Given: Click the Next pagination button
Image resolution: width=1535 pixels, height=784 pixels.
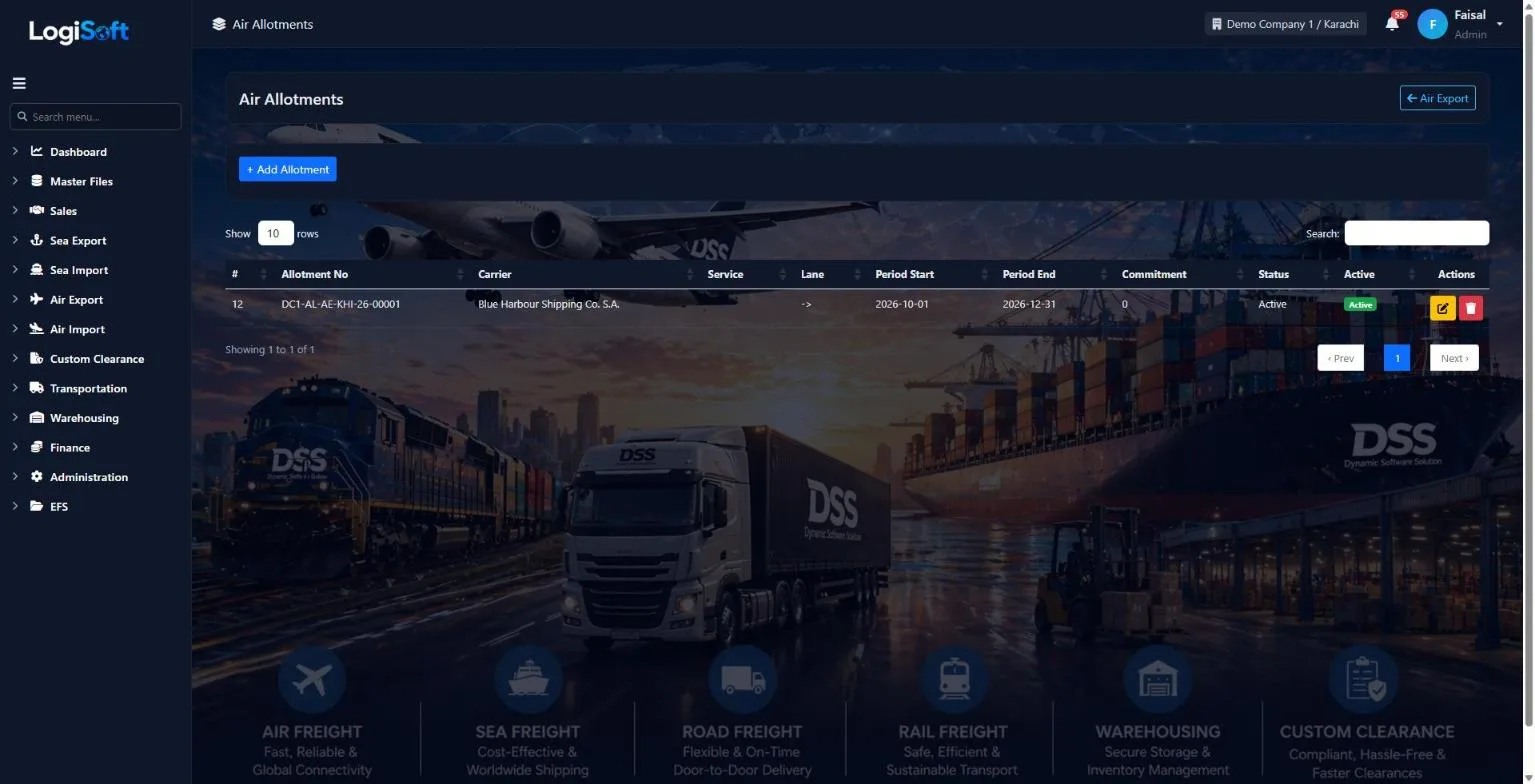Looking at the screenshot, I should click(1454, 358).
